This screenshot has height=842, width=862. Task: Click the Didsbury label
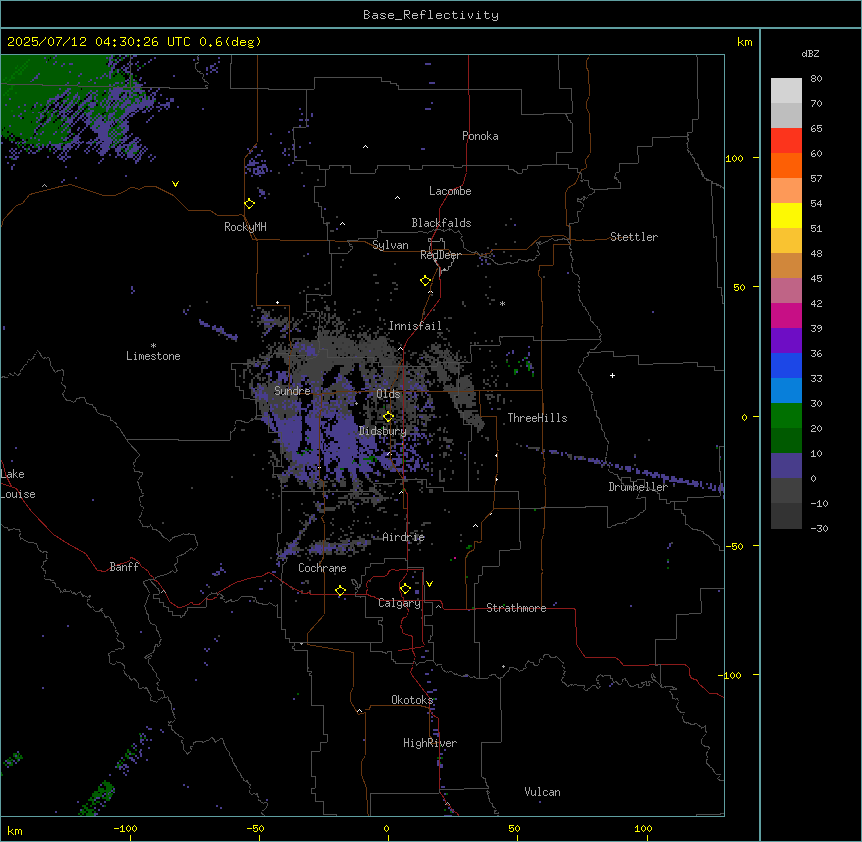(383, 431)
